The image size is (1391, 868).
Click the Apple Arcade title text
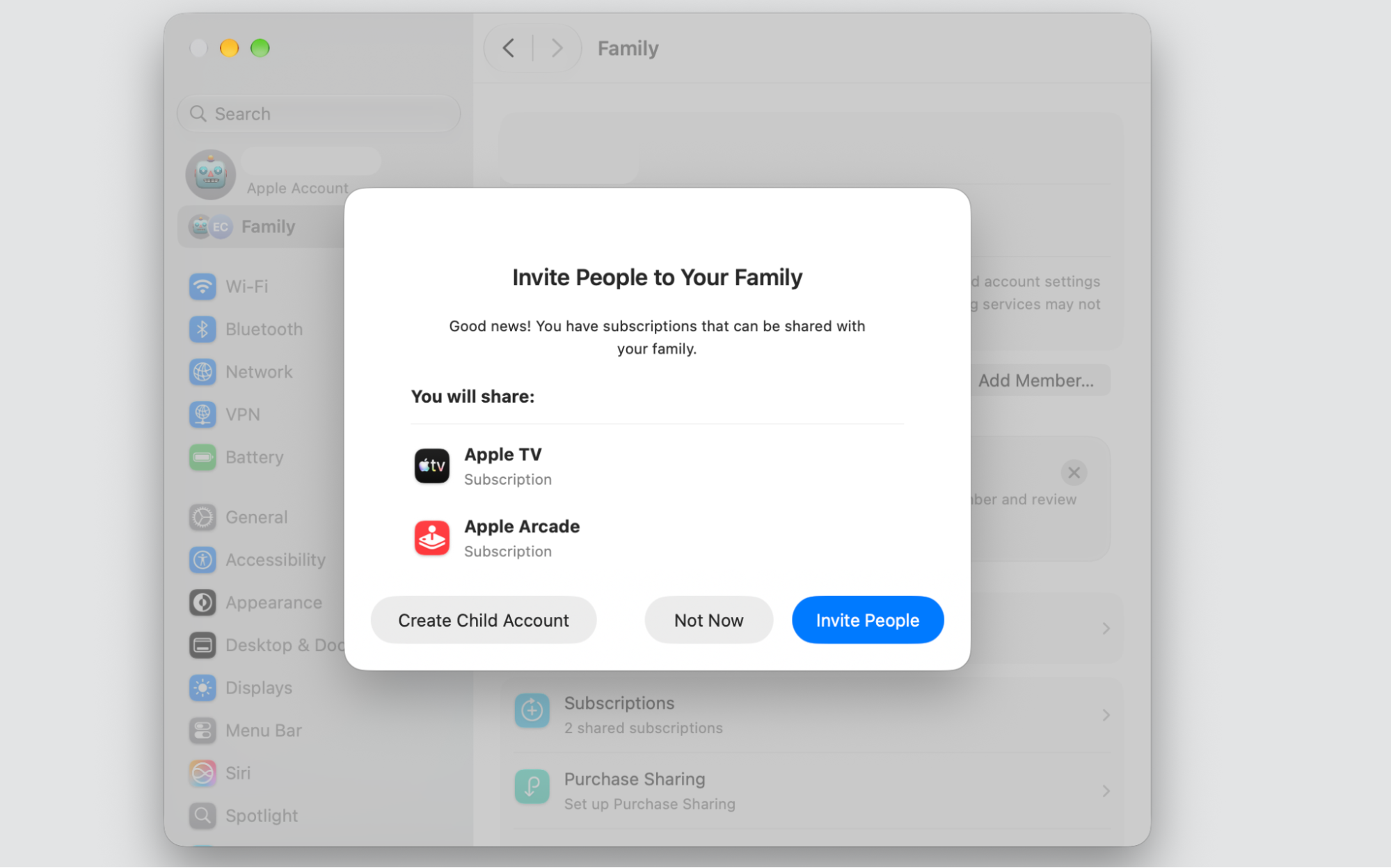point(522,527)
